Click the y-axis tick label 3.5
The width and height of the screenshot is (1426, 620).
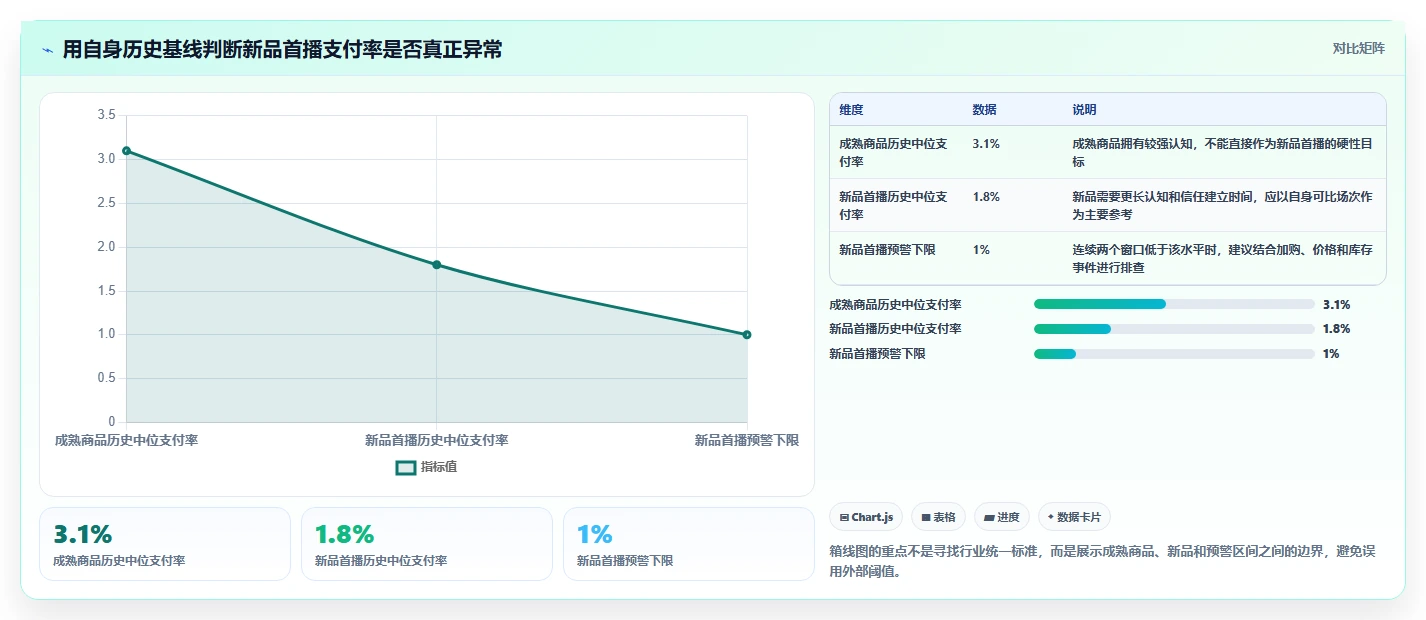click(x=106, y=115)
